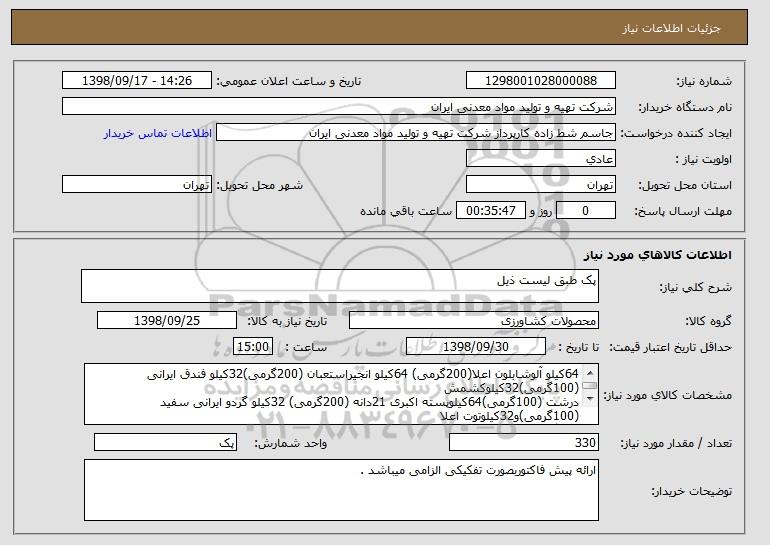Click the تاریخ و ساعت اعلان عمومی label
The image size is (770, 545).
click(289, 81)
